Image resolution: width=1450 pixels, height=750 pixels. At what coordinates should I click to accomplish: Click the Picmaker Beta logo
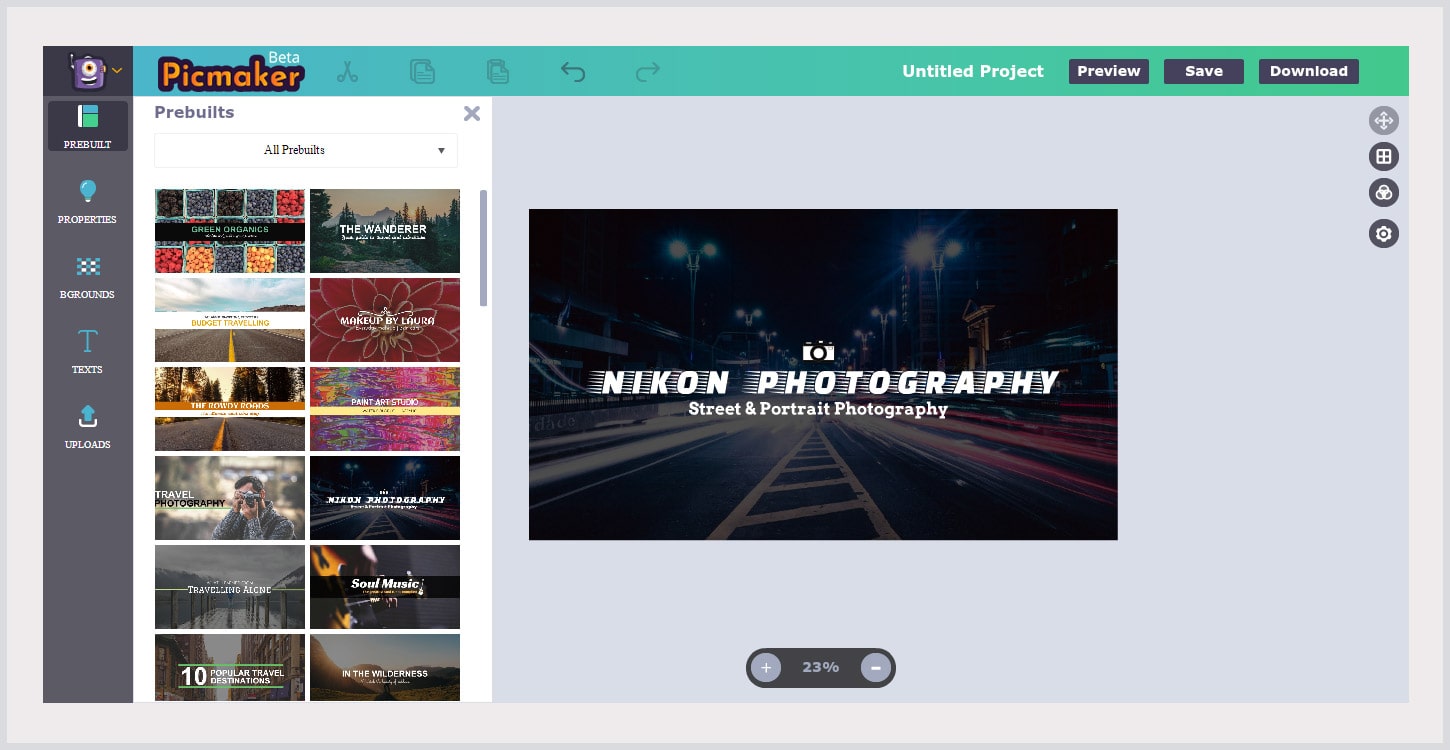click(231, 72)
